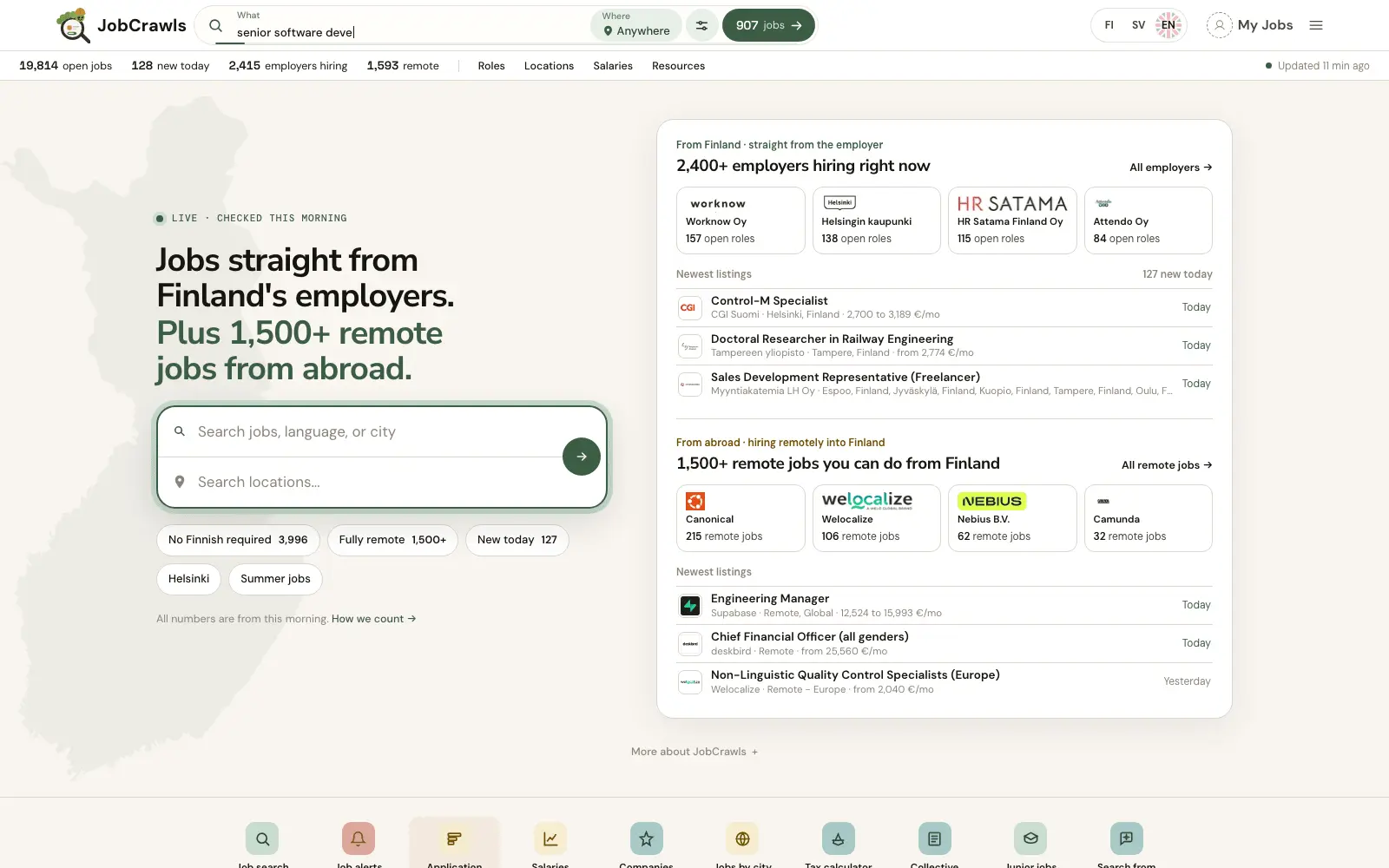Click the green arrow search submit button

pos(582,457)
